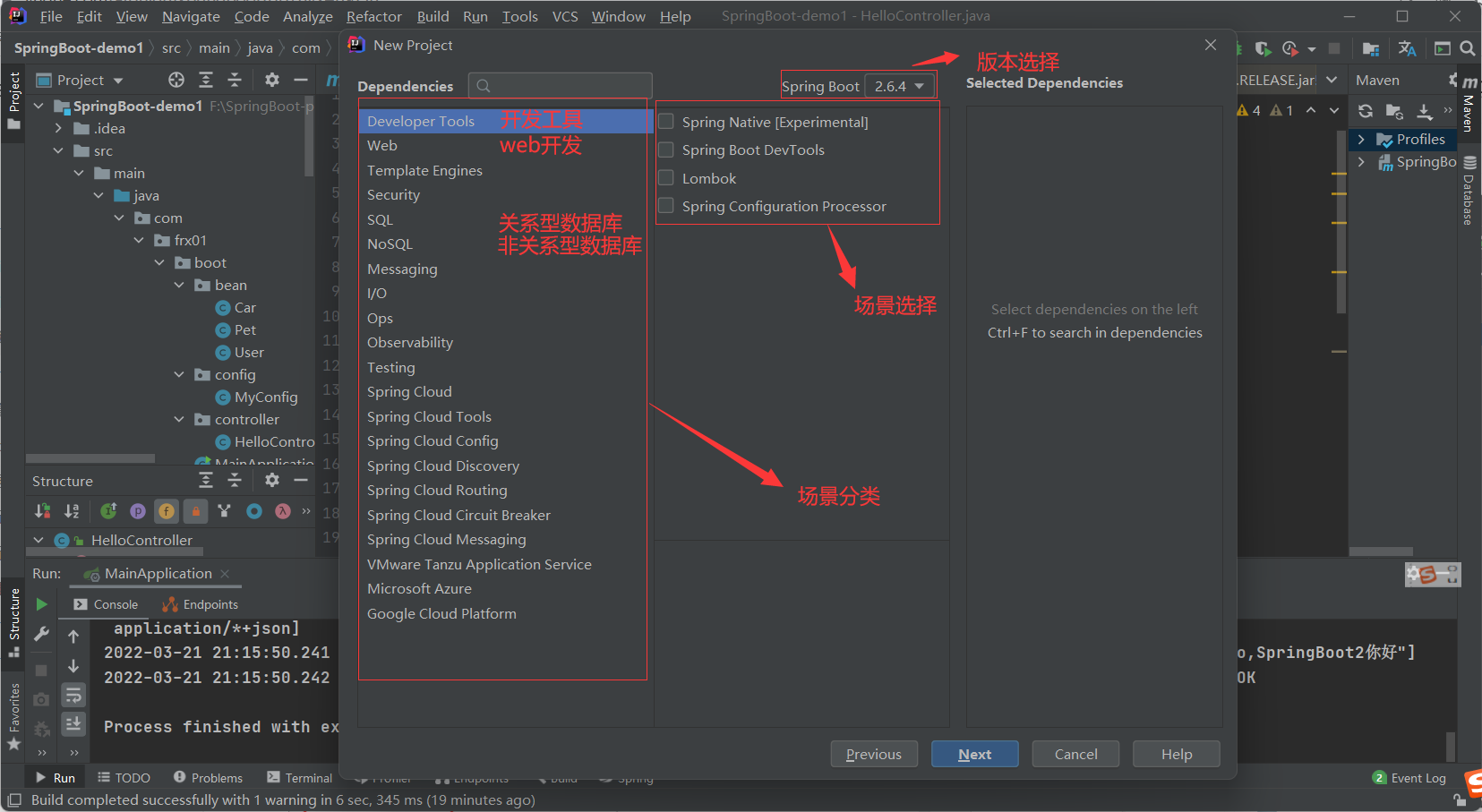Enable the Lombok dependency checkbox
The image size is (1482, 812).
(666, 177)
